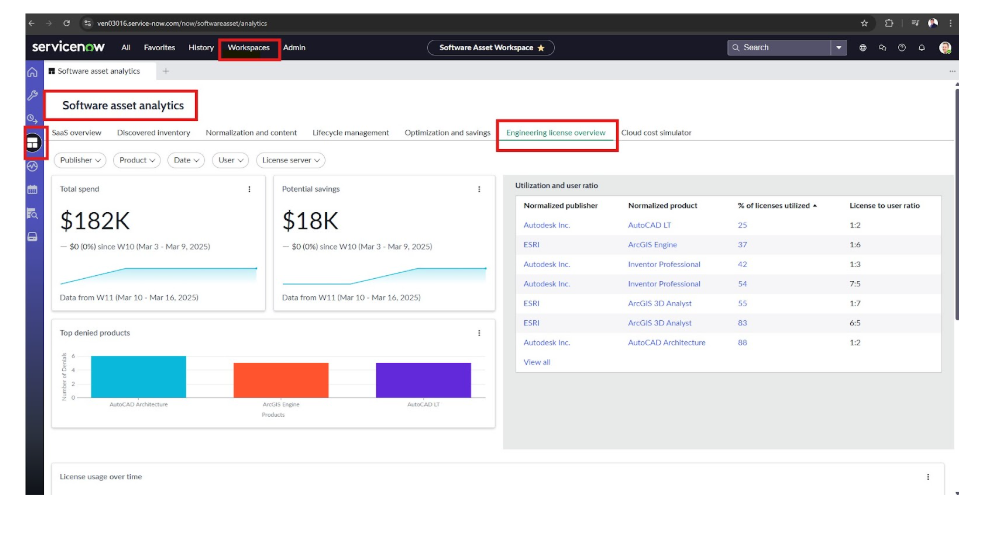Click the ServiceNow logo
The width and height of the screenshot is (993, 537).
click(68, 47)
